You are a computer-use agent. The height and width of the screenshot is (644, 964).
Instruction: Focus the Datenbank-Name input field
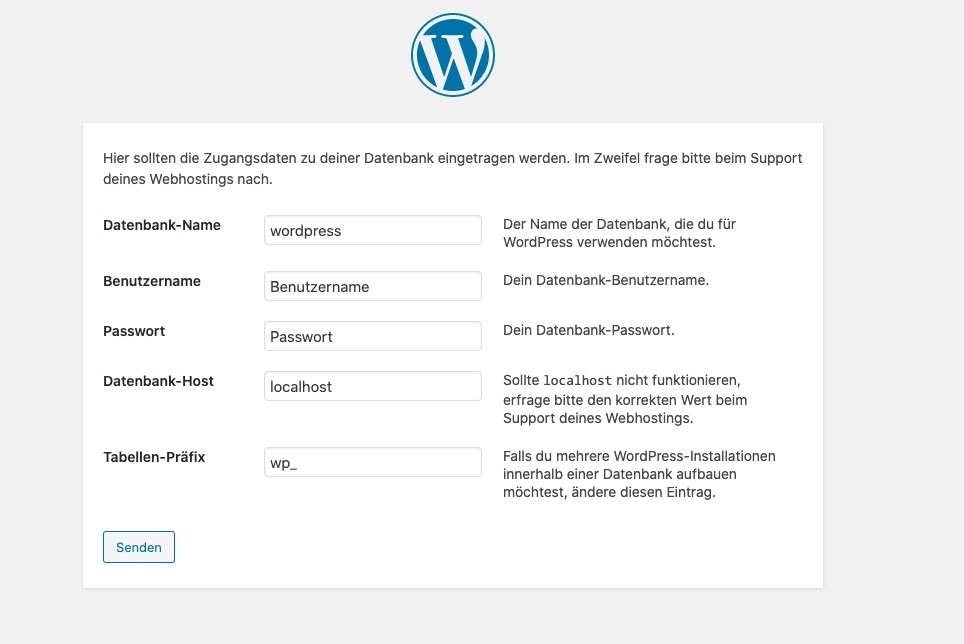pyautogui.click(x=373, y=230)
